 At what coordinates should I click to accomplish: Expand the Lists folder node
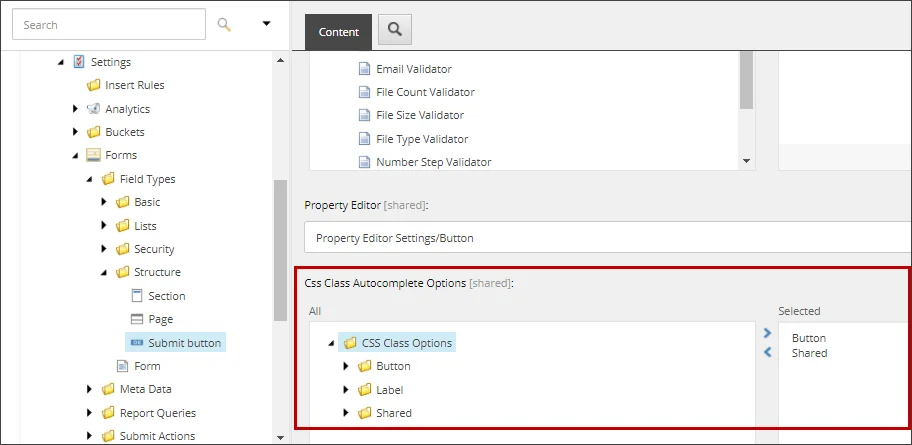[x=104, y=225]
